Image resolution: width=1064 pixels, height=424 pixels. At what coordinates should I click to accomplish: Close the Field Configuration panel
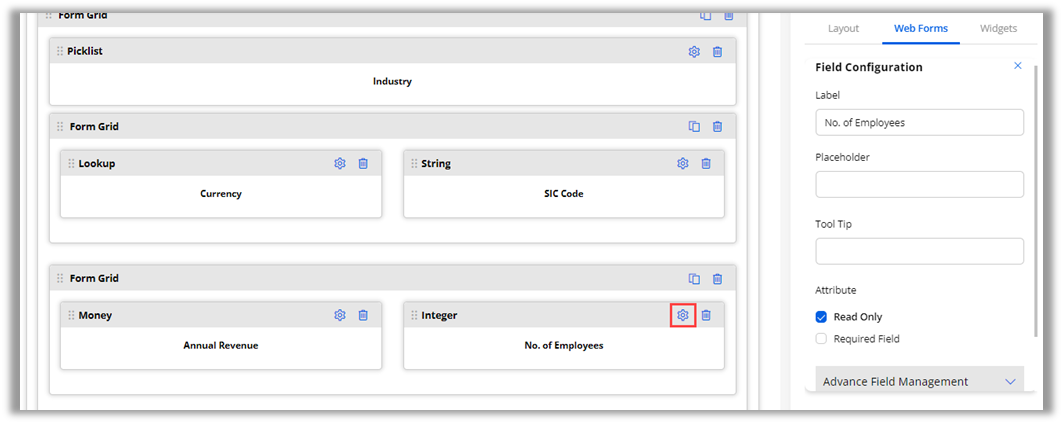pos(1018,66)
